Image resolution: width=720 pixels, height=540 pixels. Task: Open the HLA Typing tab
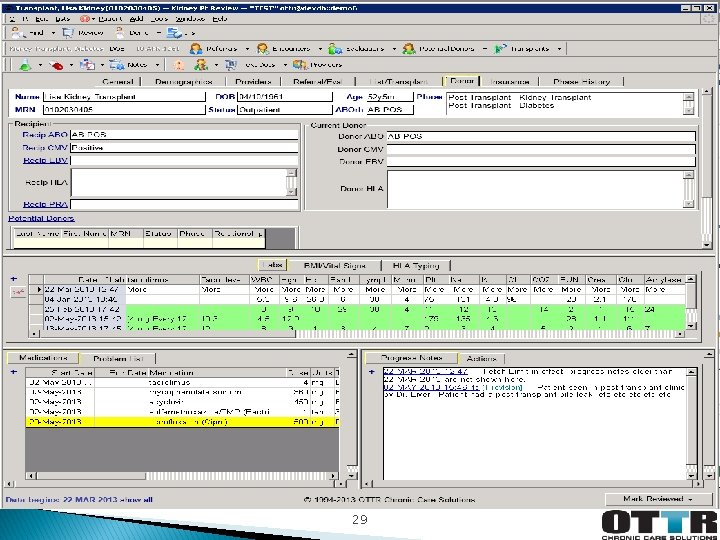click(x=415, y=265)
